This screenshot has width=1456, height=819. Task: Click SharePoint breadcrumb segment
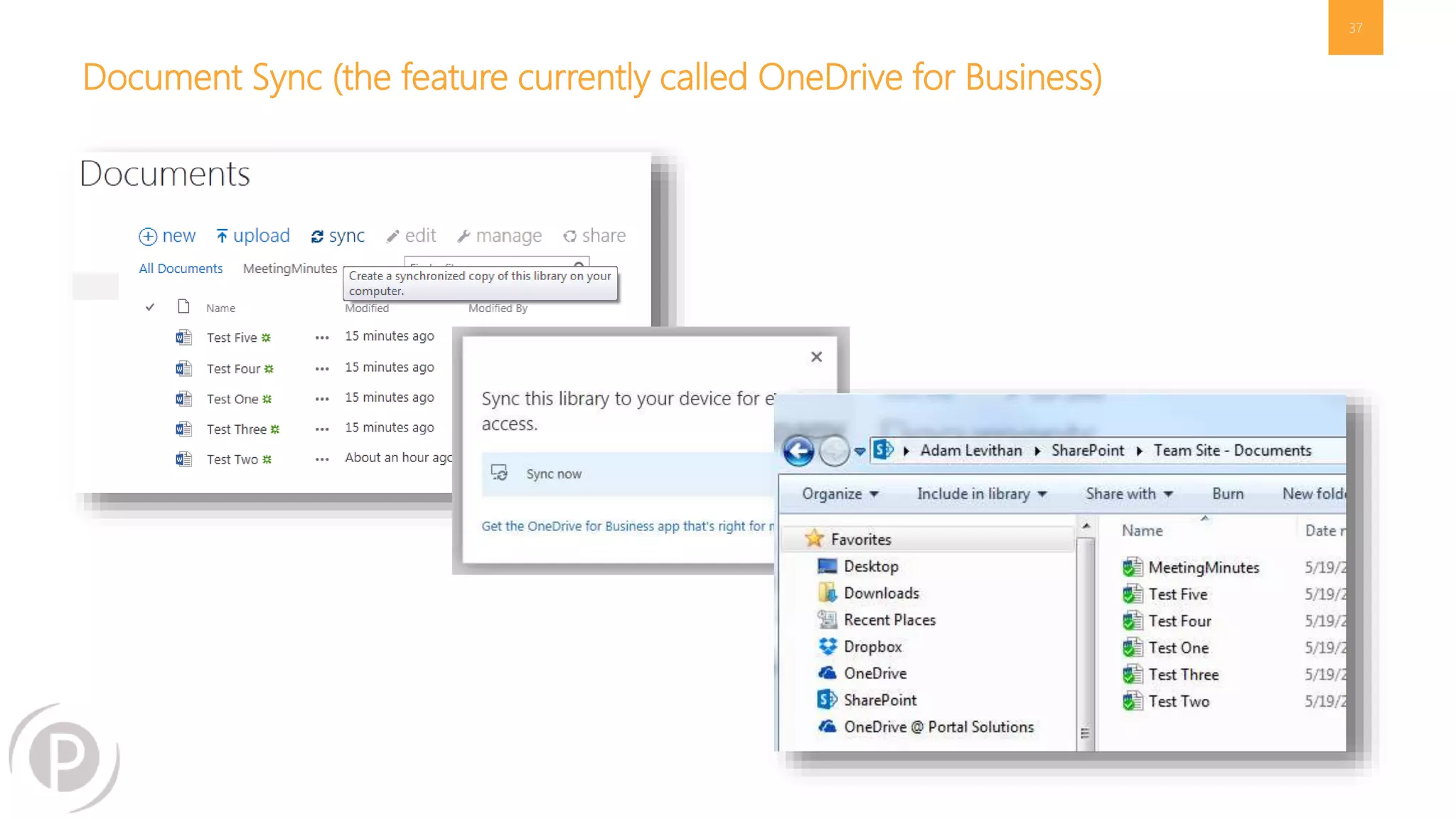(1088, 450)
